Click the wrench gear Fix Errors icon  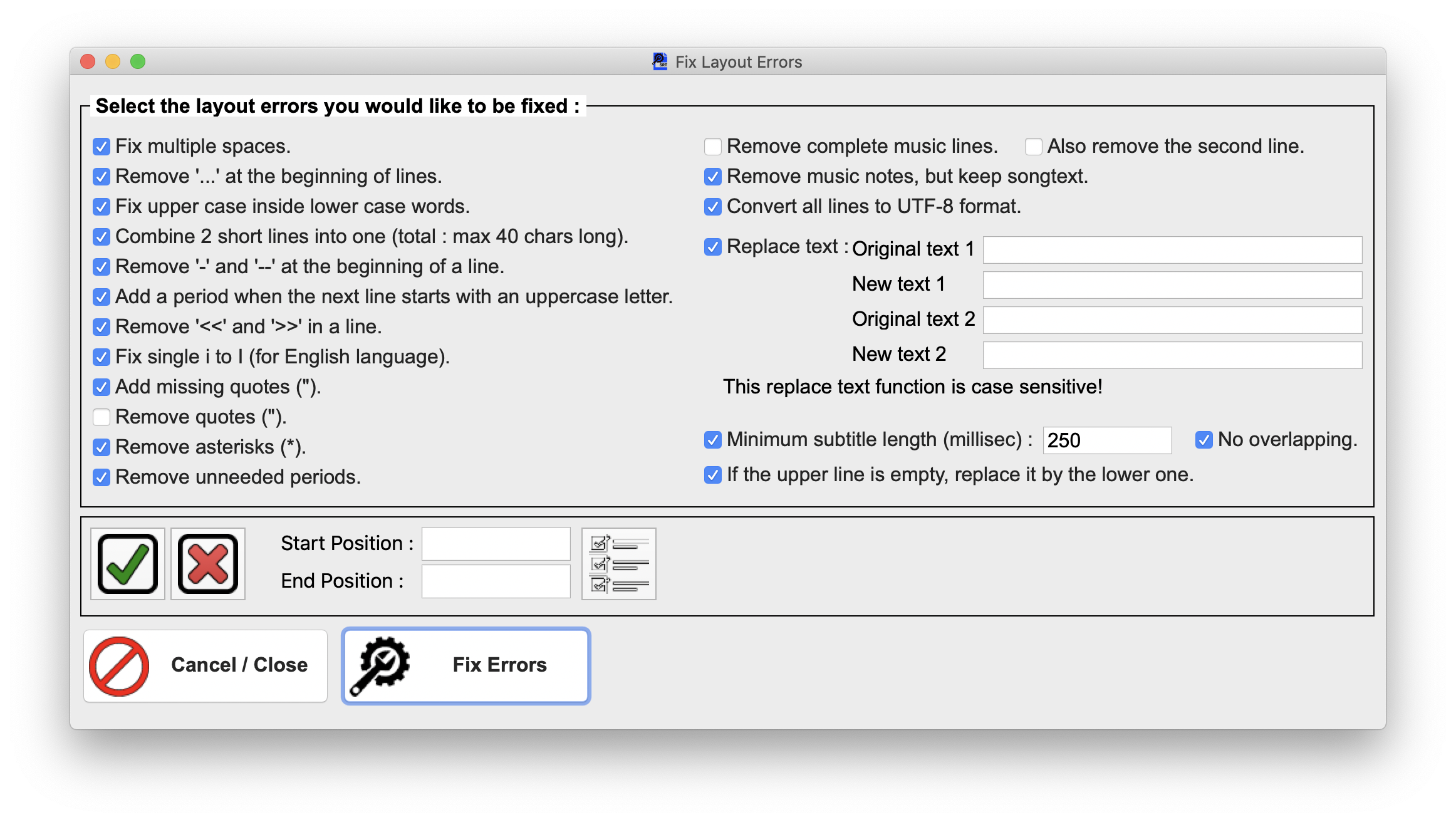[x=380, y=665]
